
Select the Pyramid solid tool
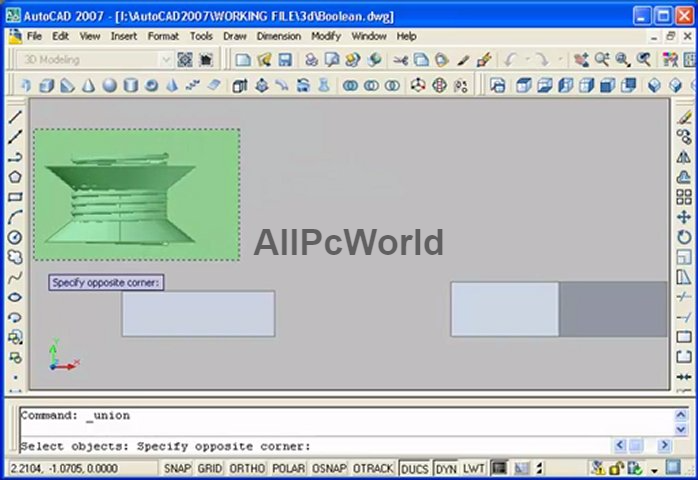click(172, 85)
